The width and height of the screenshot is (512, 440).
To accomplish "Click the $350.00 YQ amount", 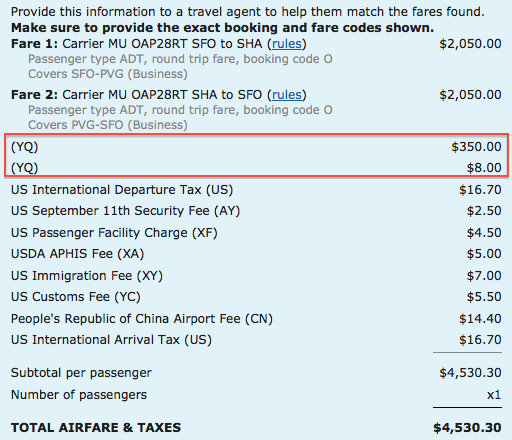I will (476, 147).
